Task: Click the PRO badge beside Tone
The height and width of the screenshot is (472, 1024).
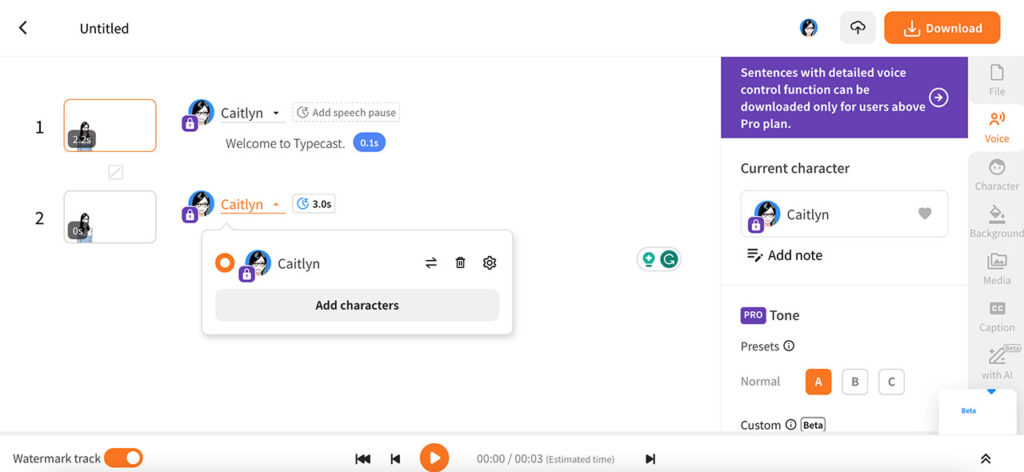Action: (753, 315)
